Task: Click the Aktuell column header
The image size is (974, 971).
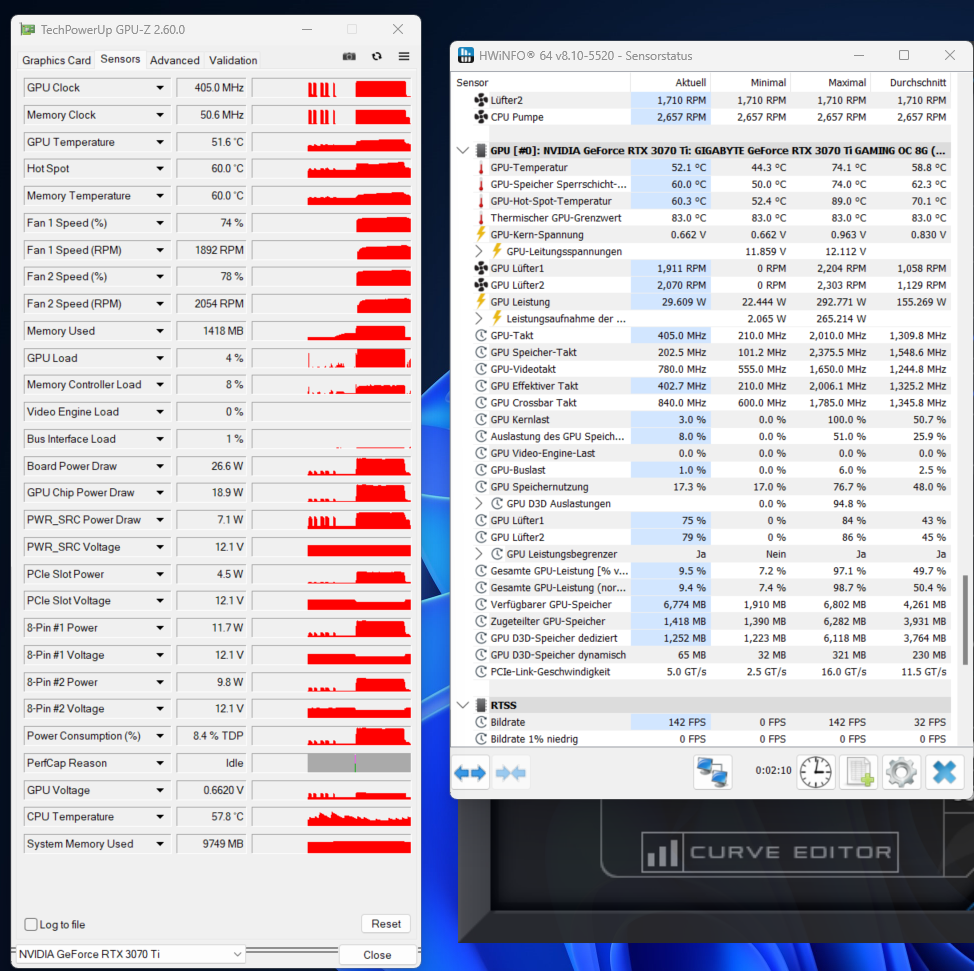Action: (669, 83)
